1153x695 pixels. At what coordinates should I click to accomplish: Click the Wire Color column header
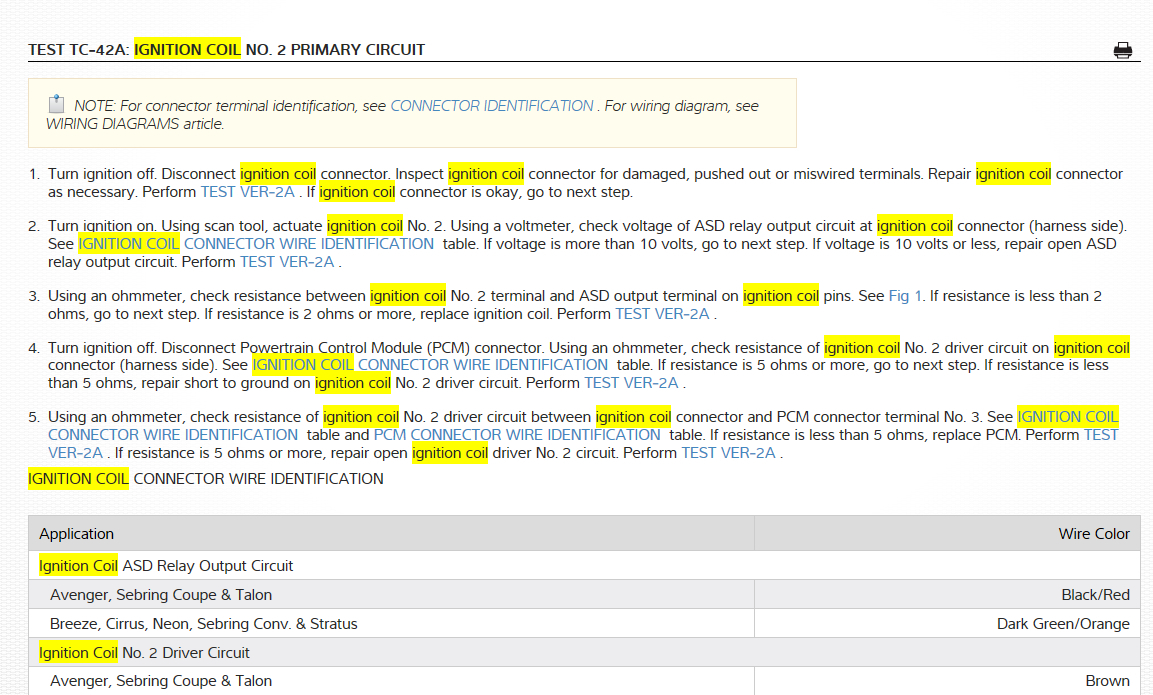(947, 534)
